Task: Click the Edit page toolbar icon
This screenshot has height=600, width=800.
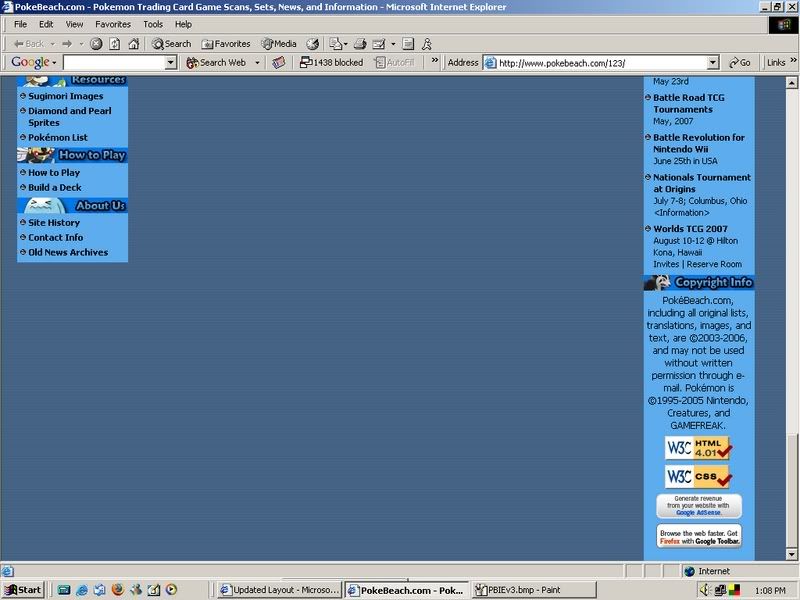Action: coord(379,44)
